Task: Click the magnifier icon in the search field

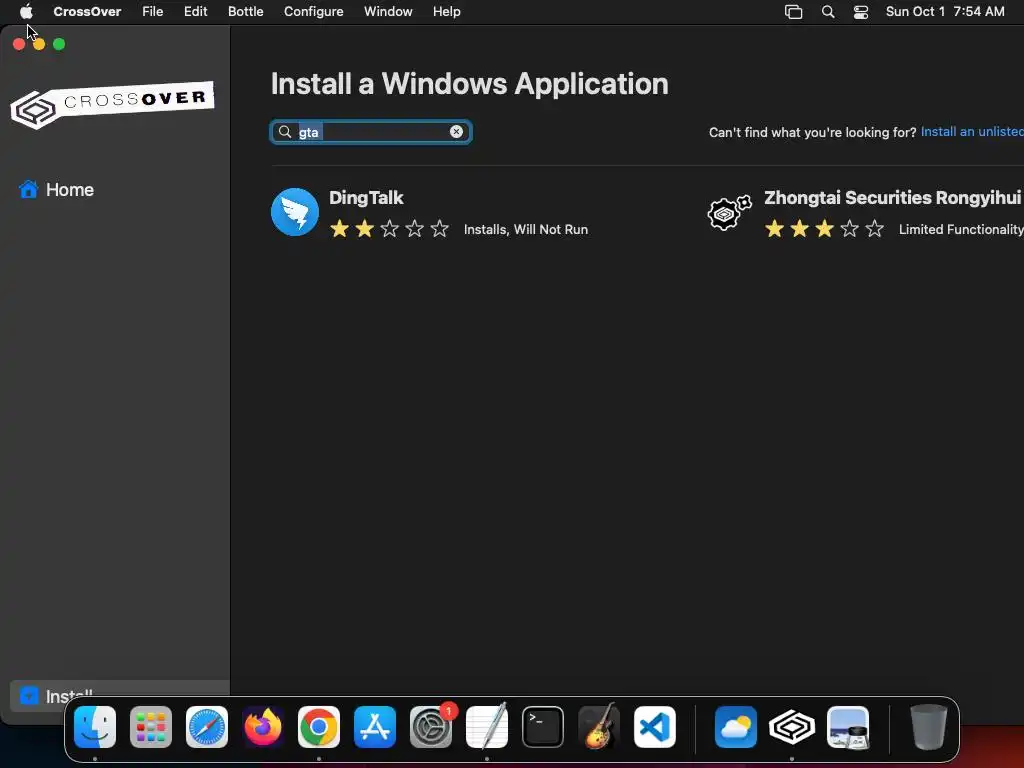Action: (x=285, y=132)
